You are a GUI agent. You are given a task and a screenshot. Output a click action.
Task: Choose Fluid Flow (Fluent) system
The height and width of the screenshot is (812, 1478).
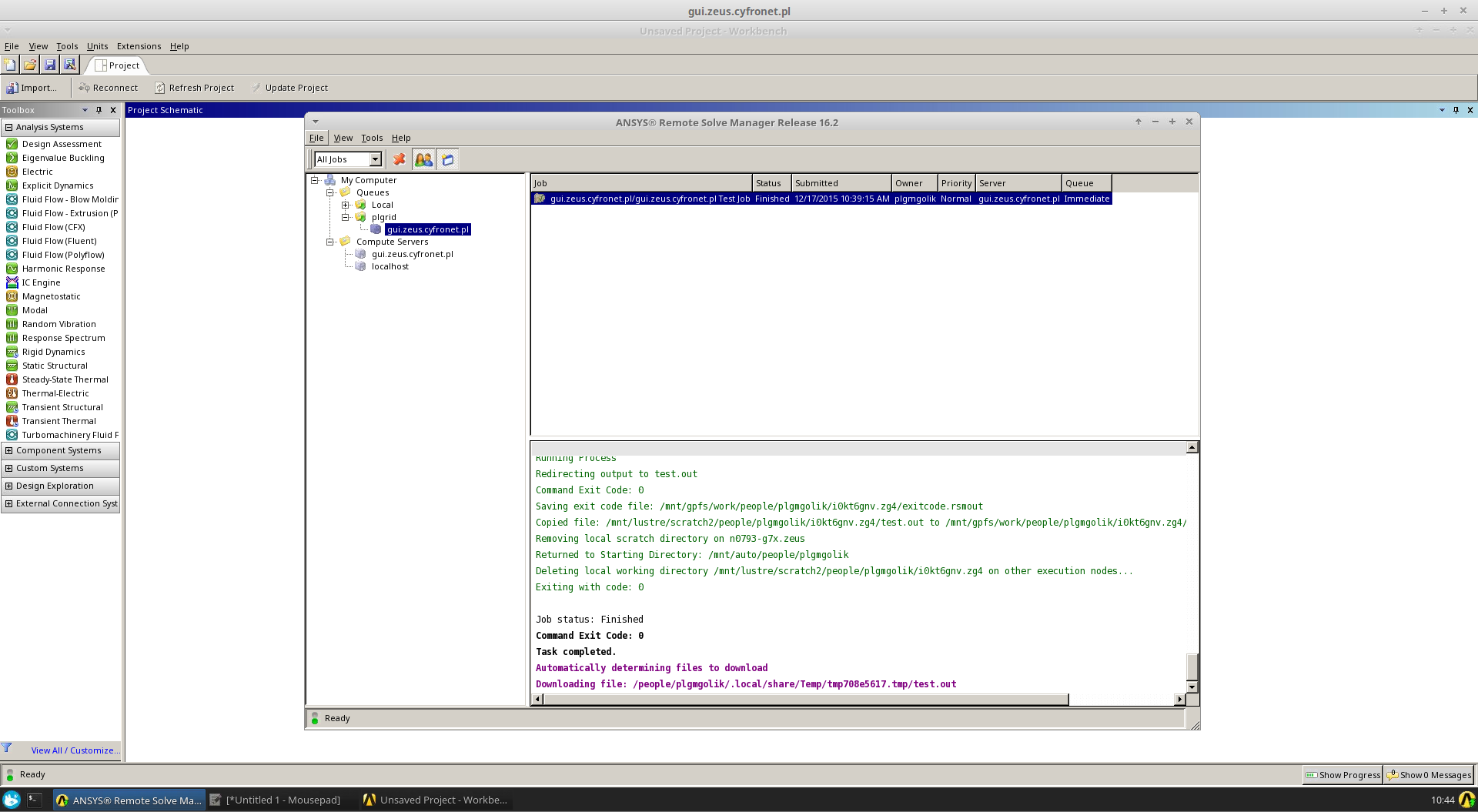[x=59, y=241]
